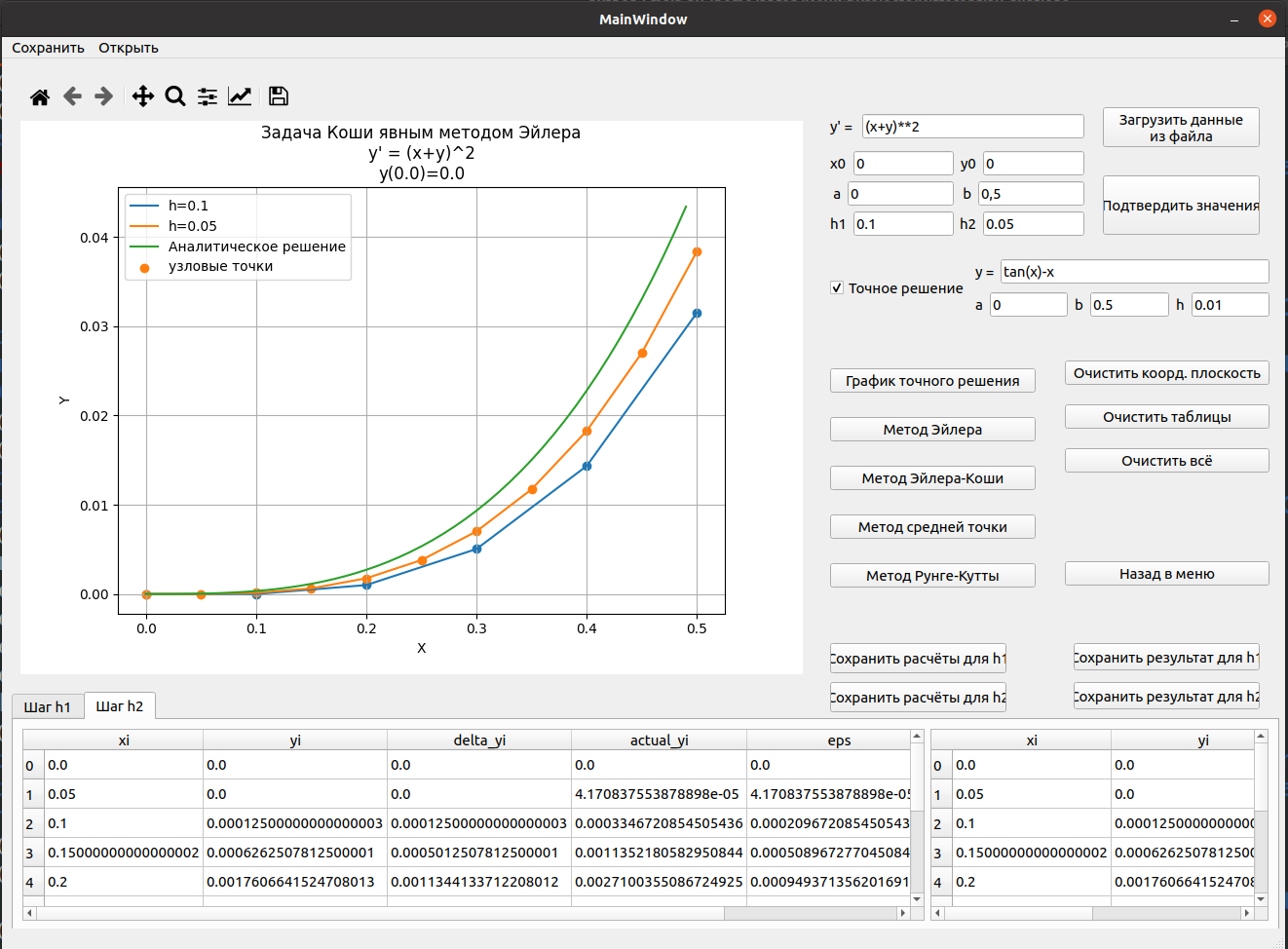Click the b field containing 0,5
The image size is (1288, 949).
1031,194
